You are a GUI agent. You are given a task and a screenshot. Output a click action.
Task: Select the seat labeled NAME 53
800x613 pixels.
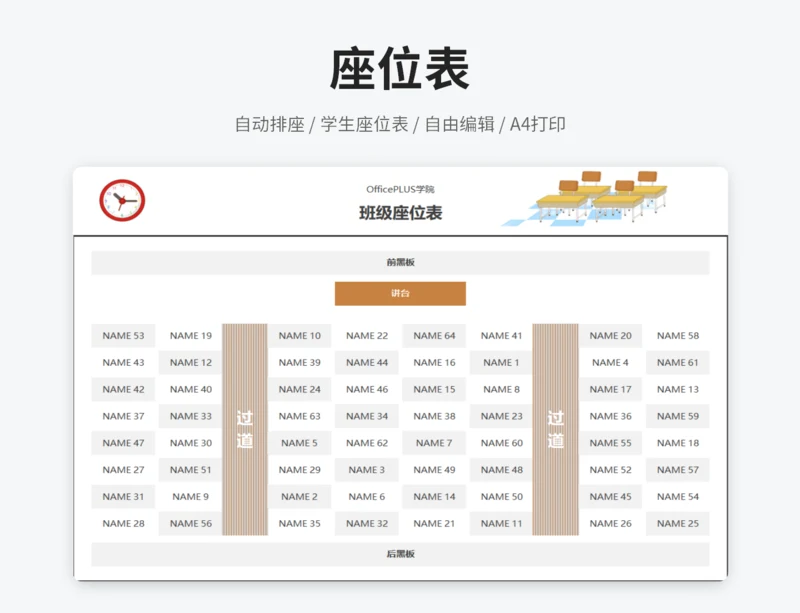122,336
